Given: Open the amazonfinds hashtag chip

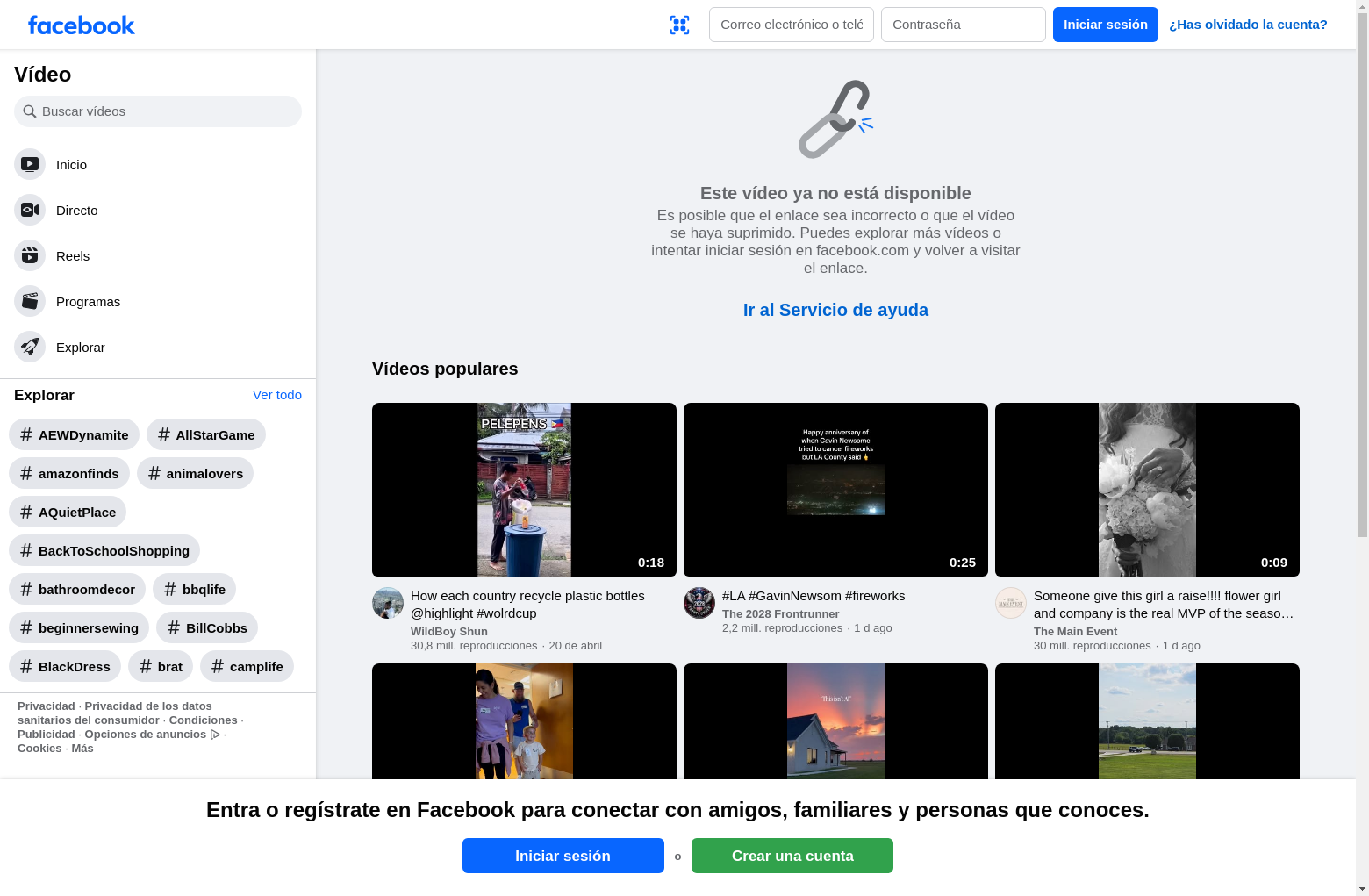Looking at the screenshot, I should click(x=69, y=473).
